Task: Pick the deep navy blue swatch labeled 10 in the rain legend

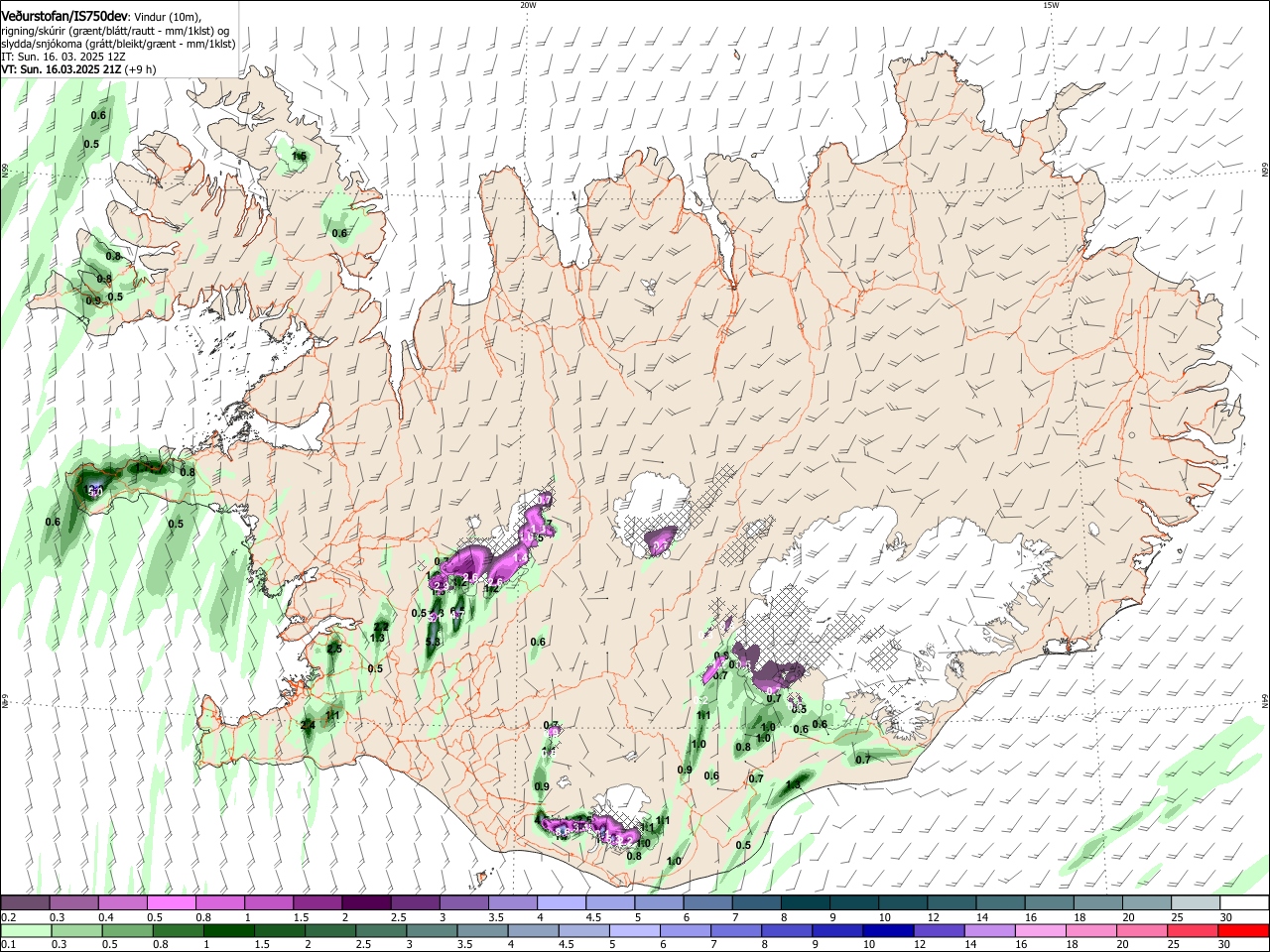Action: [886, 930]
